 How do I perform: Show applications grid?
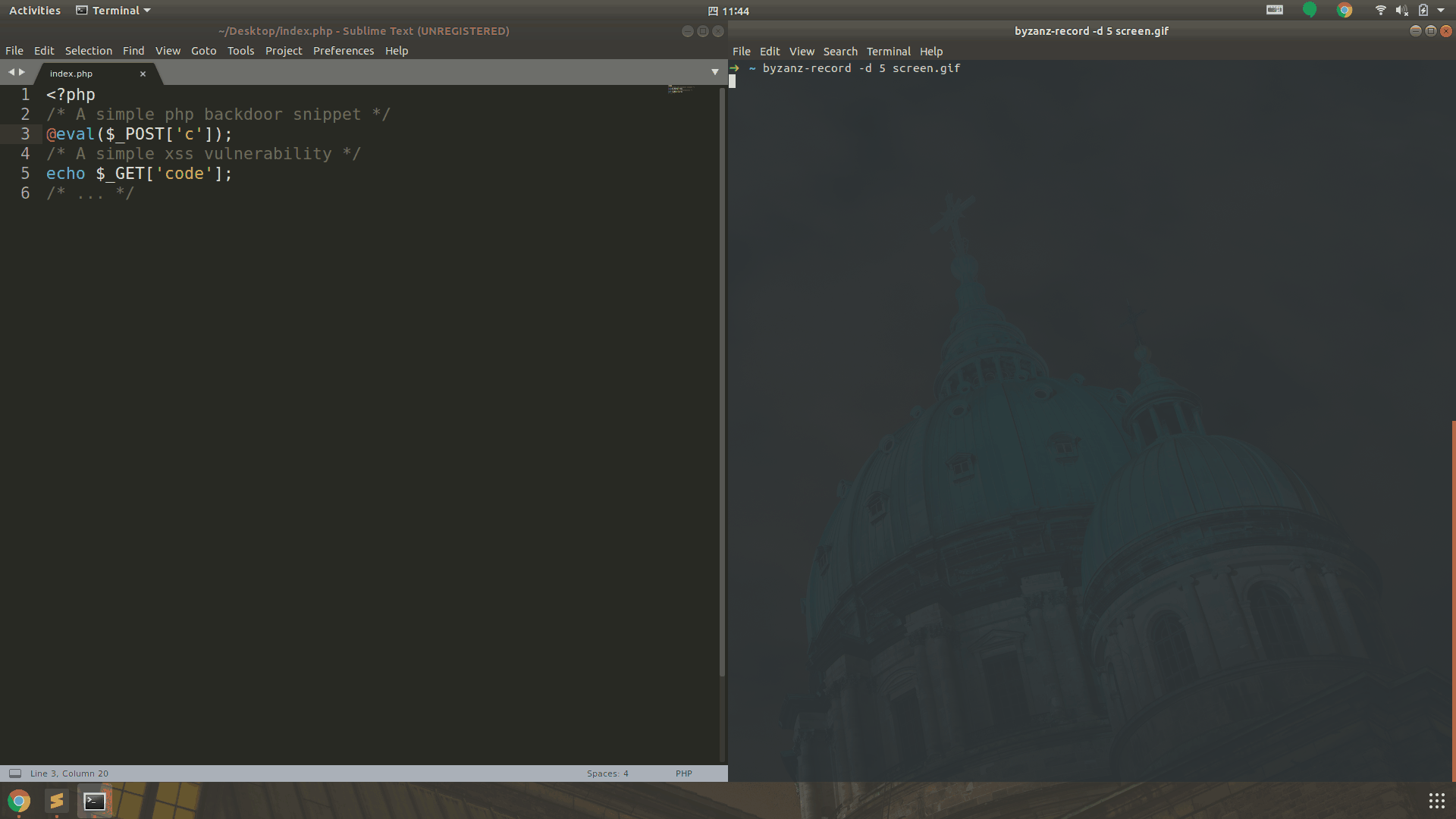pos(1436,801)
